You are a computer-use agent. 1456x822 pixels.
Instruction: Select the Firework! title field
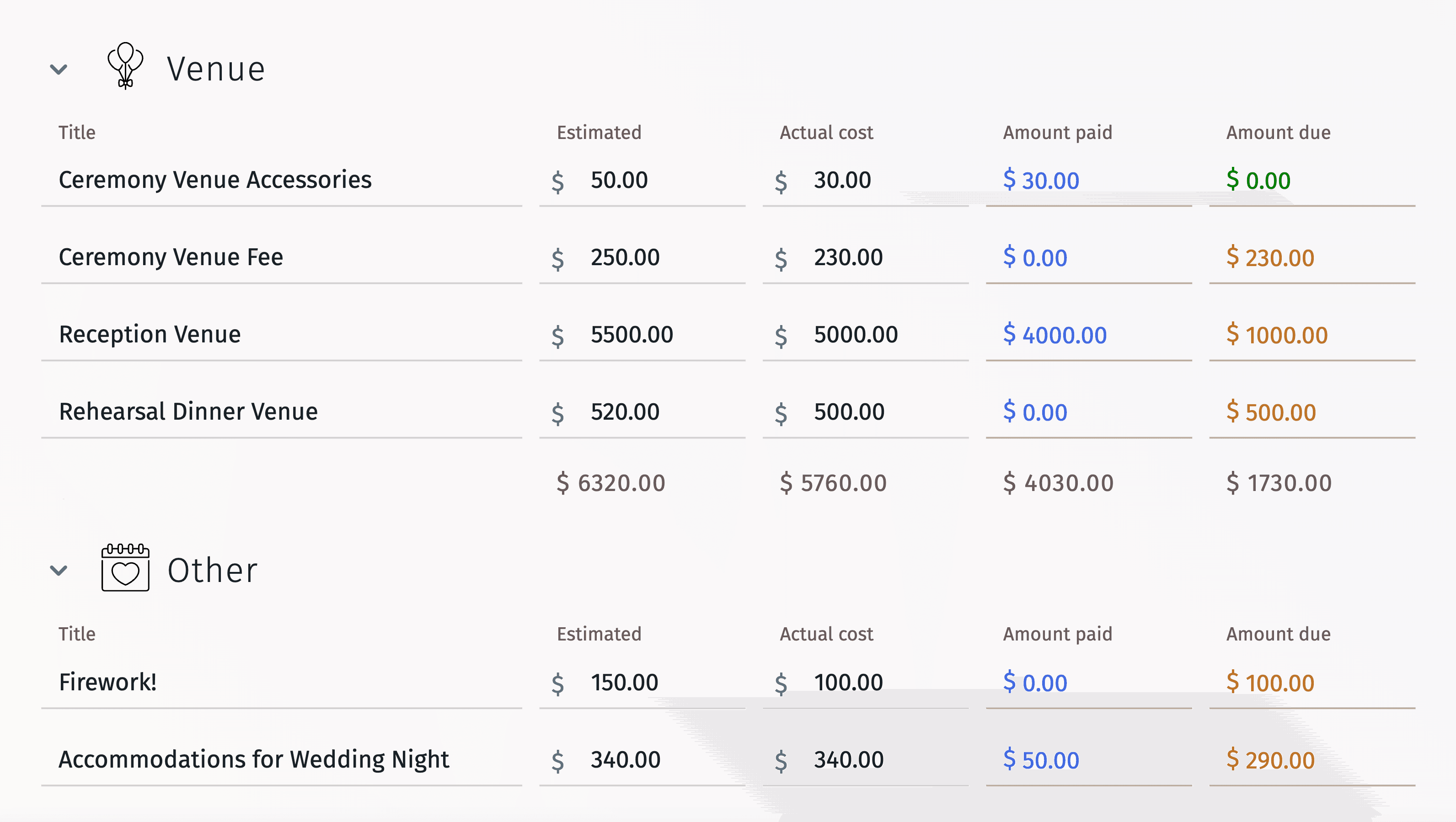[x=108, y=683]
